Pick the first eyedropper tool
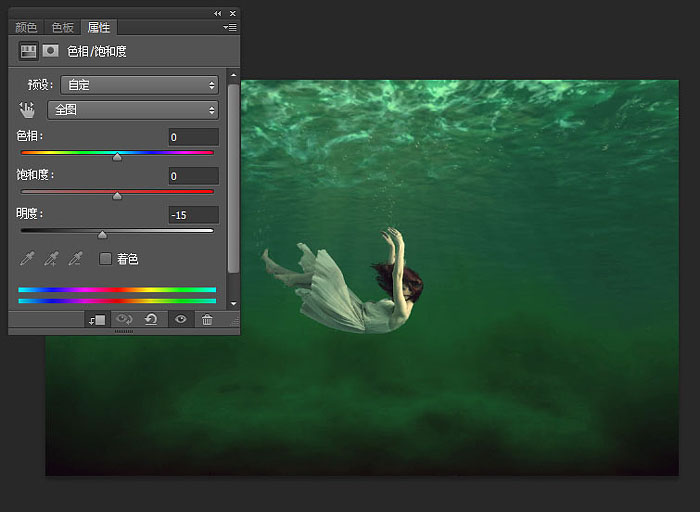Screen dimensions: 700x512 [27, 258]
